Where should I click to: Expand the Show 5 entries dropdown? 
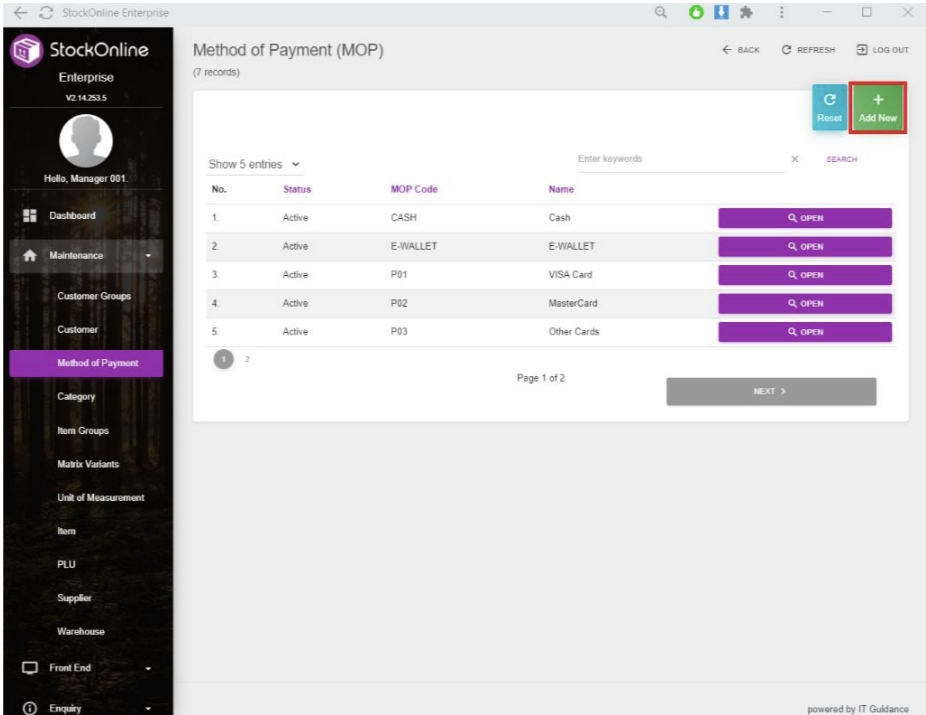click(x=254, y=164)
